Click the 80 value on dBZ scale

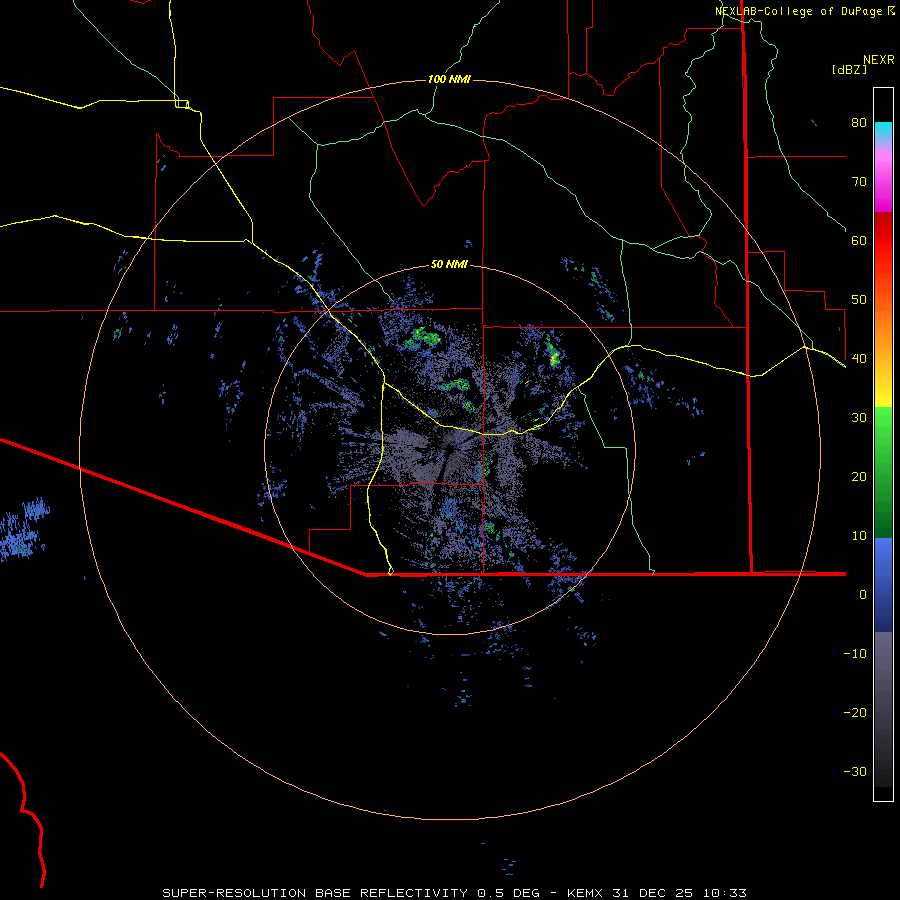(x=859, y=122)
